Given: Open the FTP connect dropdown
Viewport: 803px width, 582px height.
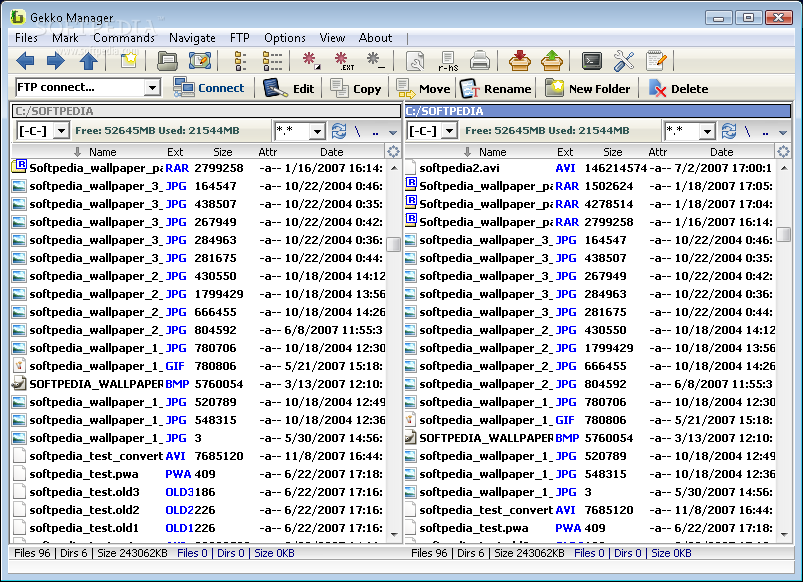Looking at the screenshot, I should point(152,88).
